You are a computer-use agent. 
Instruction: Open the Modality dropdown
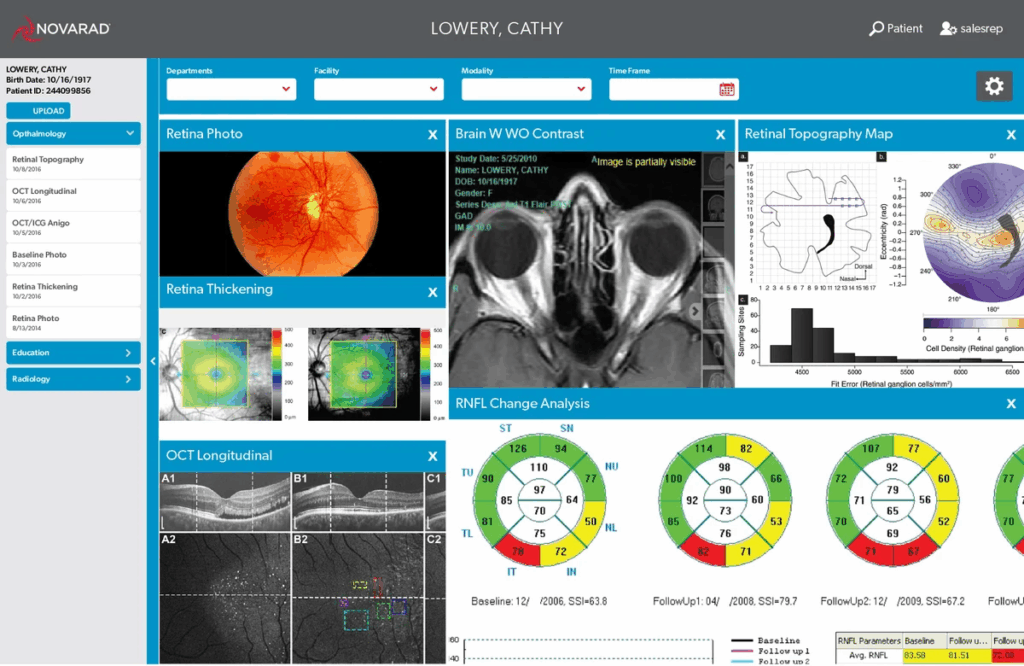click(x=526, y=89)
